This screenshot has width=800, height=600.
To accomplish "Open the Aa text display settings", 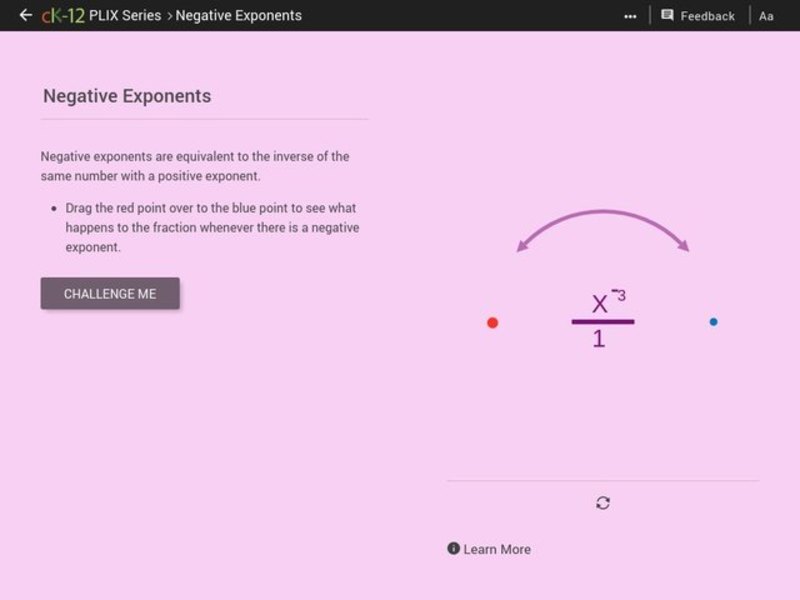I will (765, 15).
